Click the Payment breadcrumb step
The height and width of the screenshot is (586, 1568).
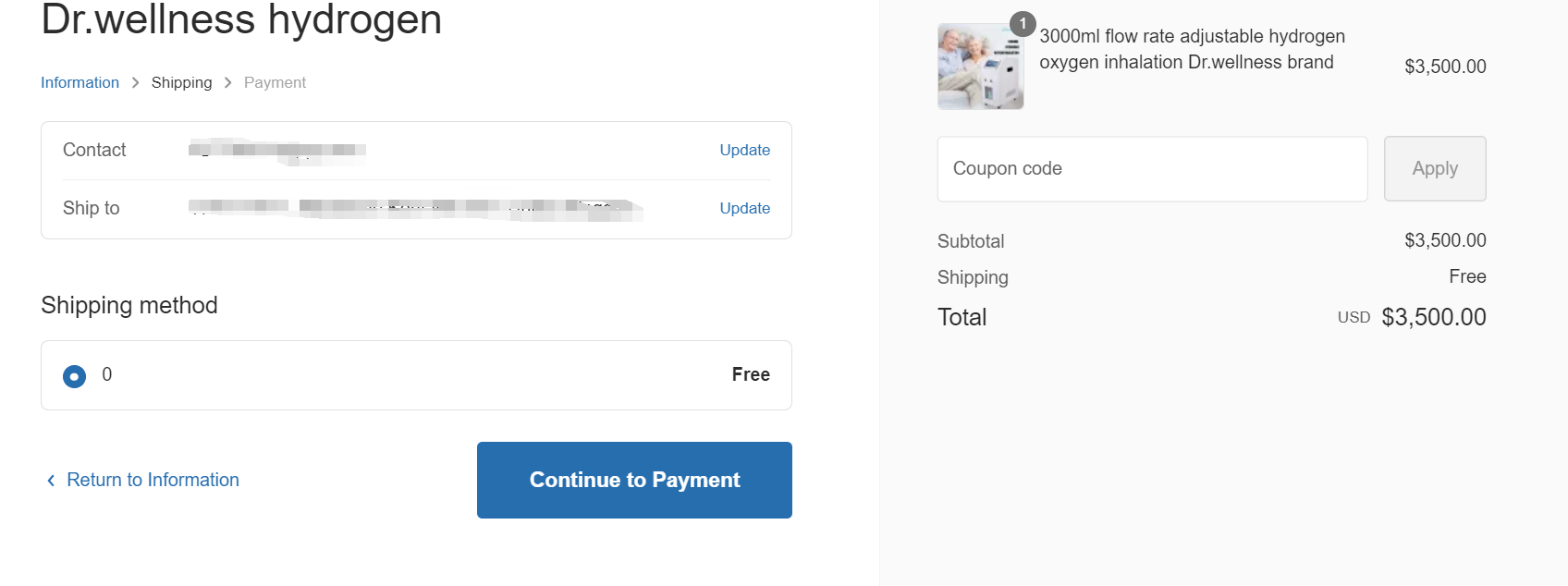[275, 82]
